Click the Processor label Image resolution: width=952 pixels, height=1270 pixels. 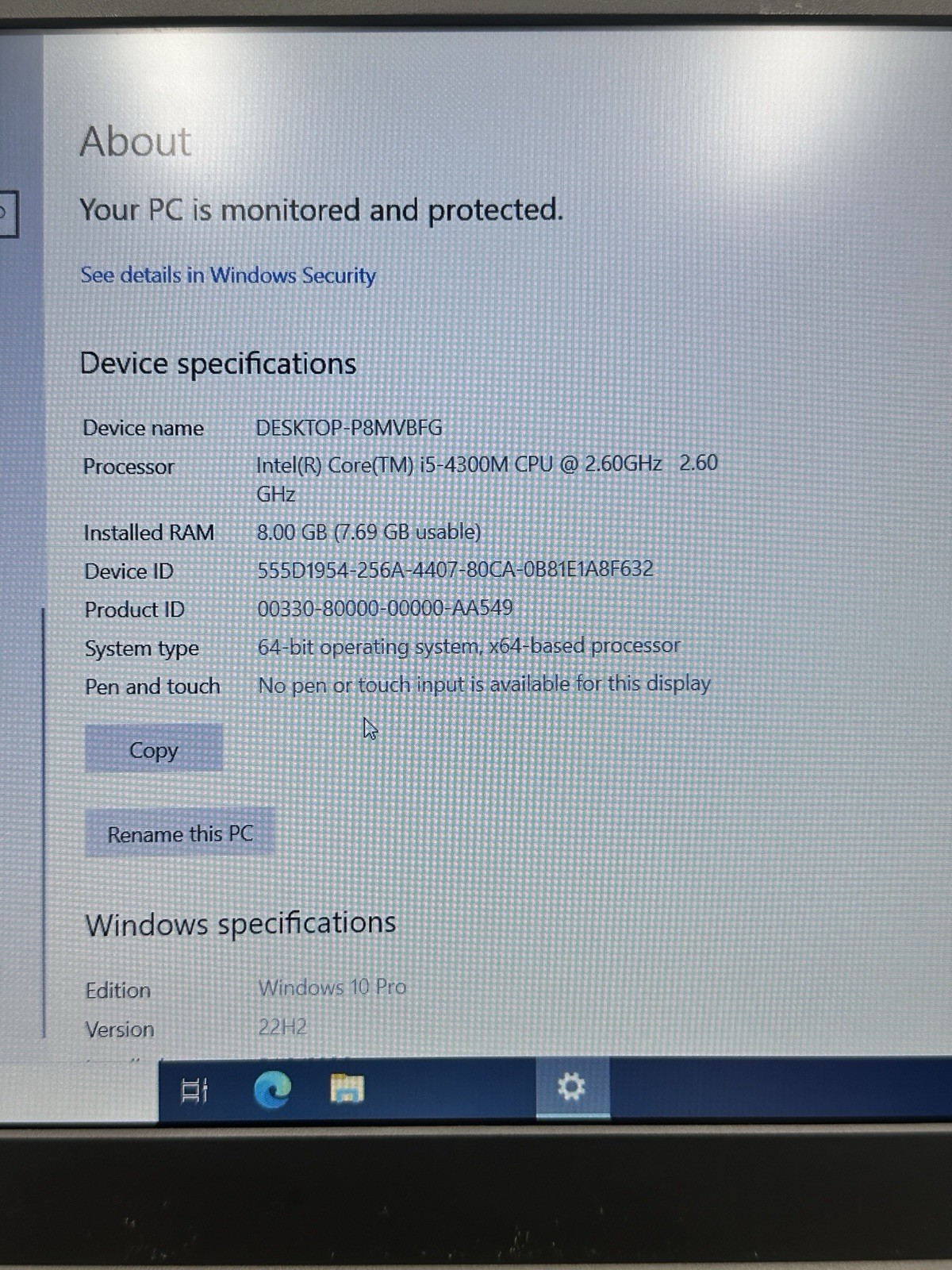click(x=129, y=466)
